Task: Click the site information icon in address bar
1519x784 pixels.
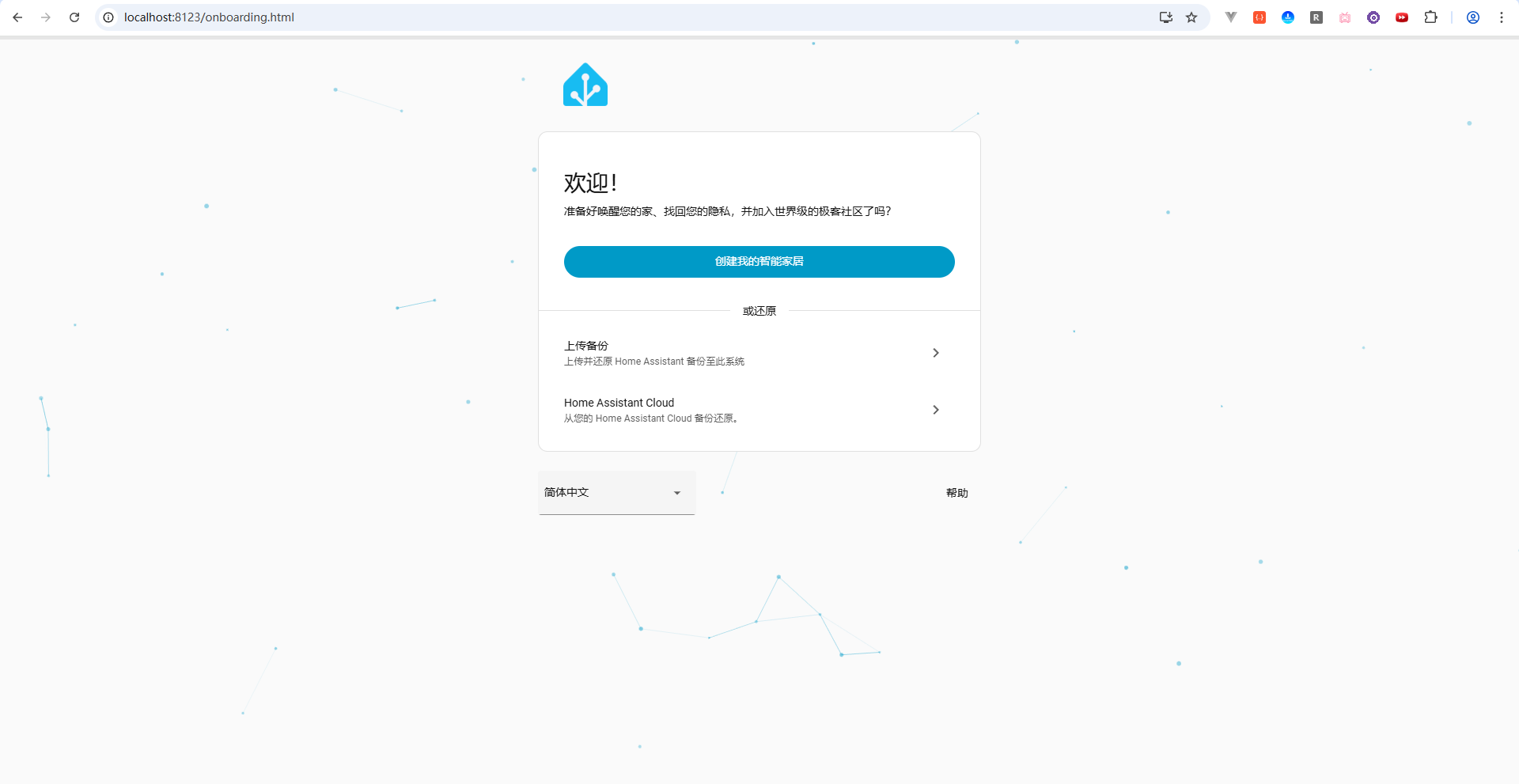Action: (109, 17)
